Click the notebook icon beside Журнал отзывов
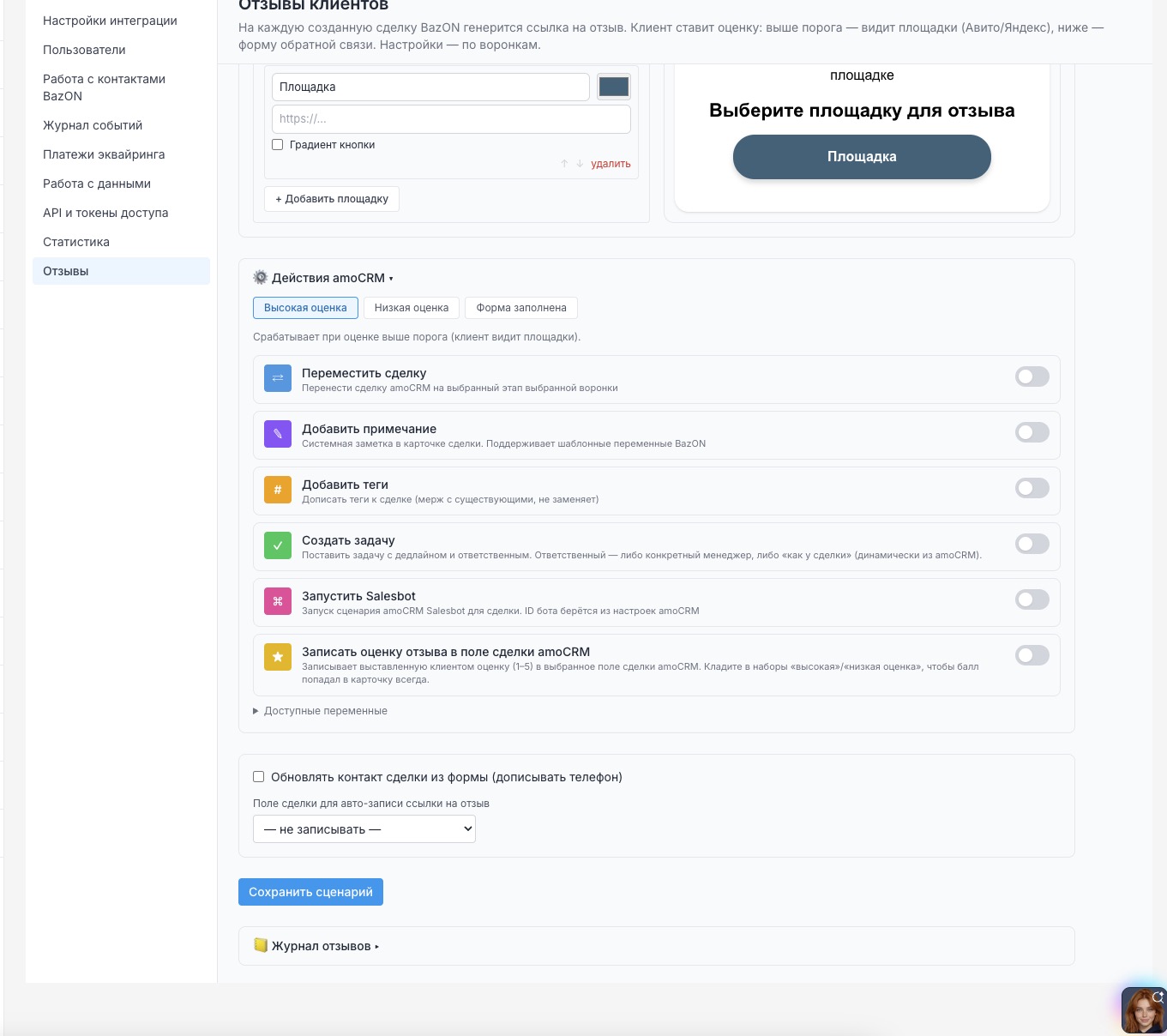Viewport: 1167px width, 1036px height. pyautogui.click(x=261, y=945)
